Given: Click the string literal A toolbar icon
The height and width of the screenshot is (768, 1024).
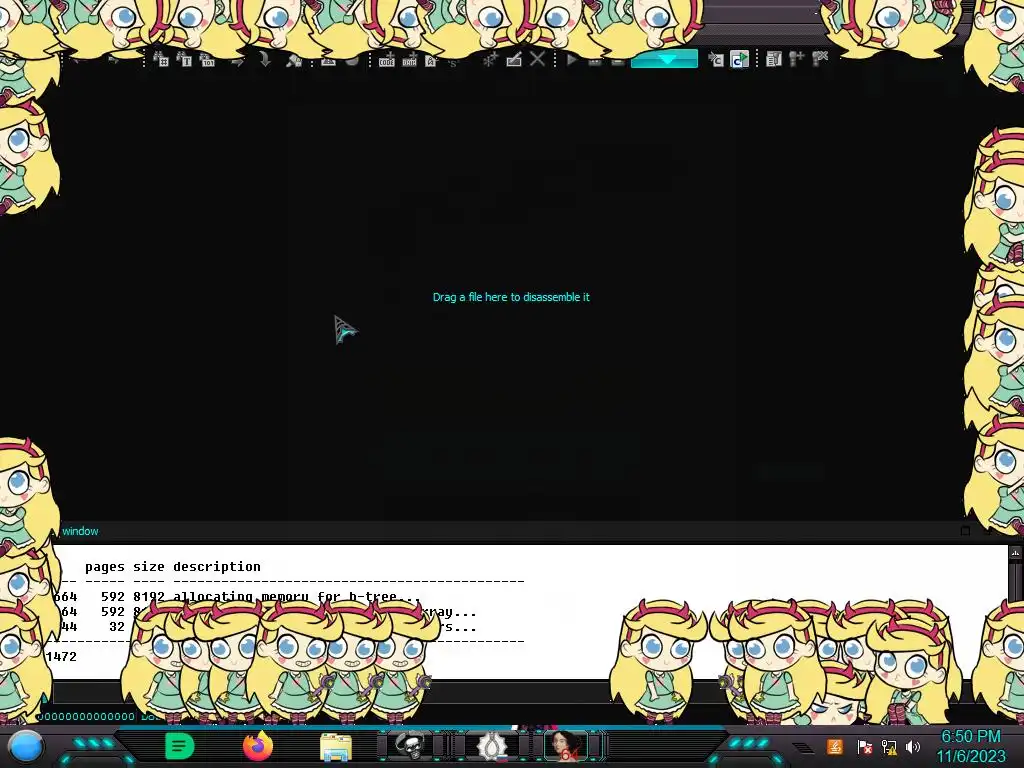Looking at the screenshot, I should click(x=431, y=61).
